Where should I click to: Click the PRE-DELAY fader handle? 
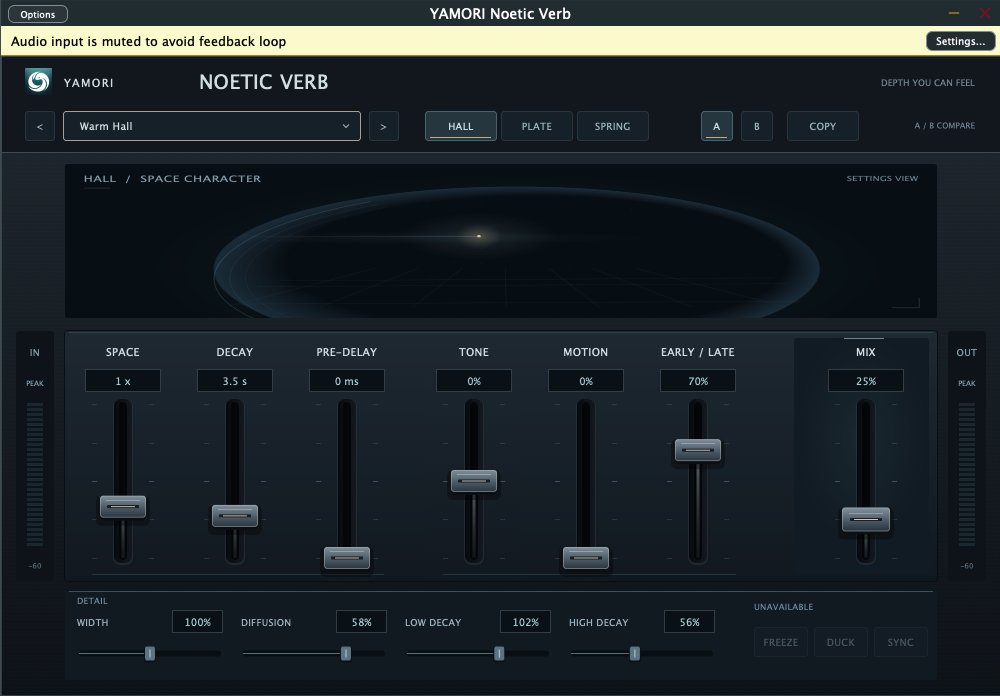click(x=347, y=558)
